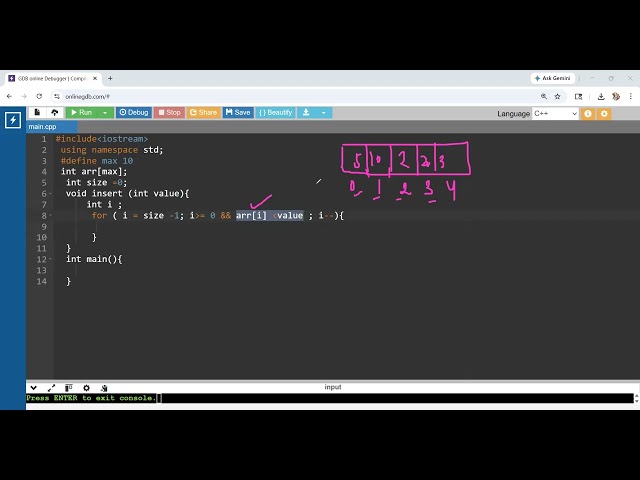Click on 'int arr[max];' code line

(94, 172)
